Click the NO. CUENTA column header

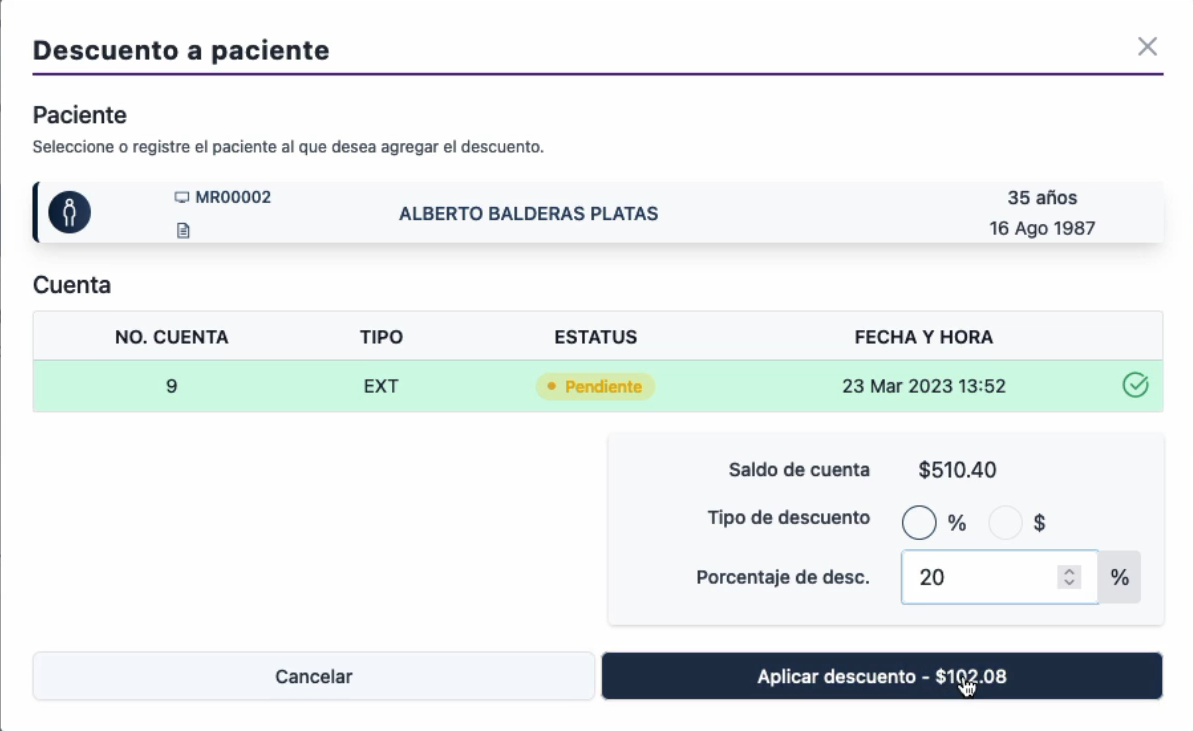point(171,337)
